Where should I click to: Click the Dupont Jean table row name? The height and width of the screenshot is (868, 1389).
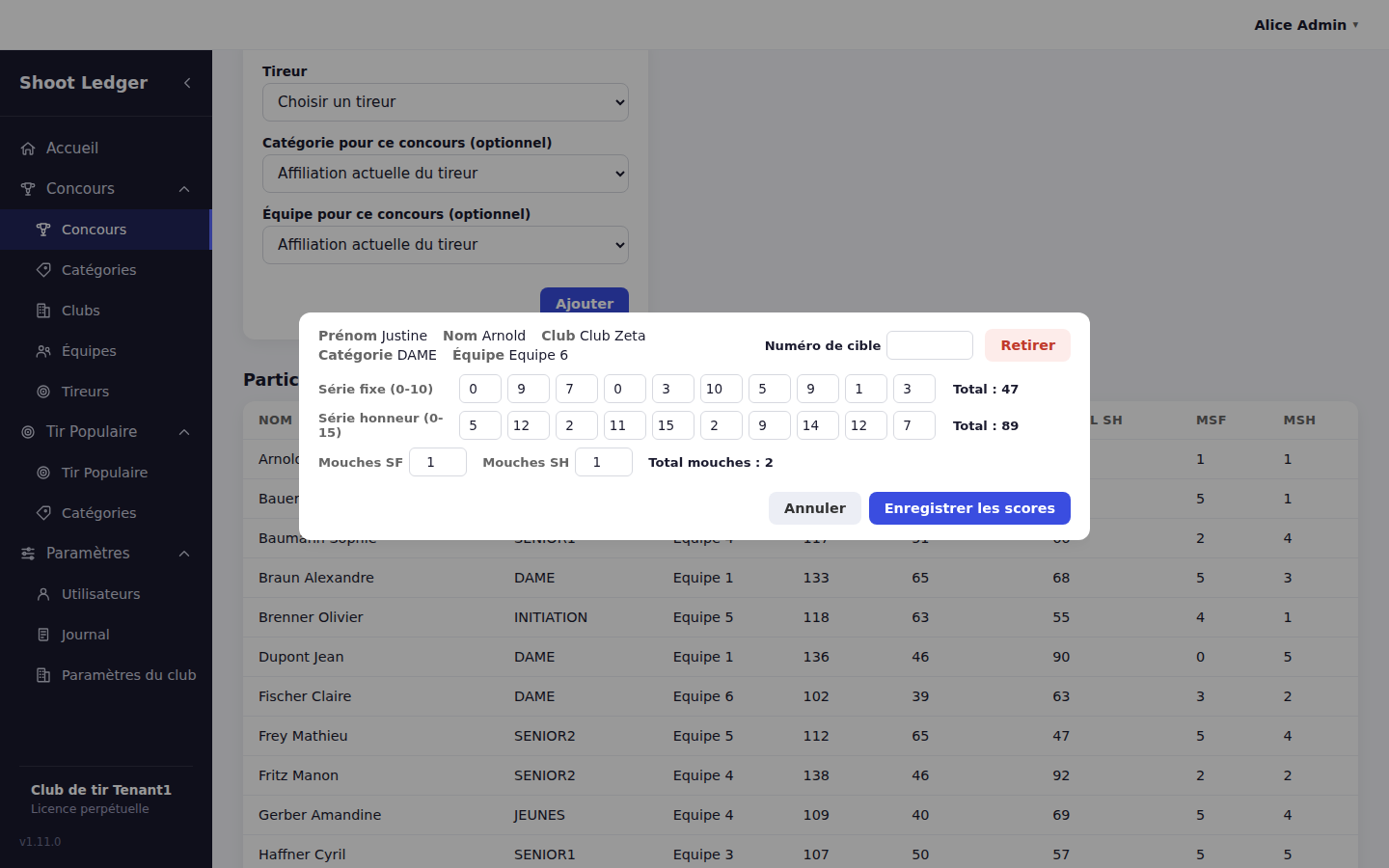[301, 657]
